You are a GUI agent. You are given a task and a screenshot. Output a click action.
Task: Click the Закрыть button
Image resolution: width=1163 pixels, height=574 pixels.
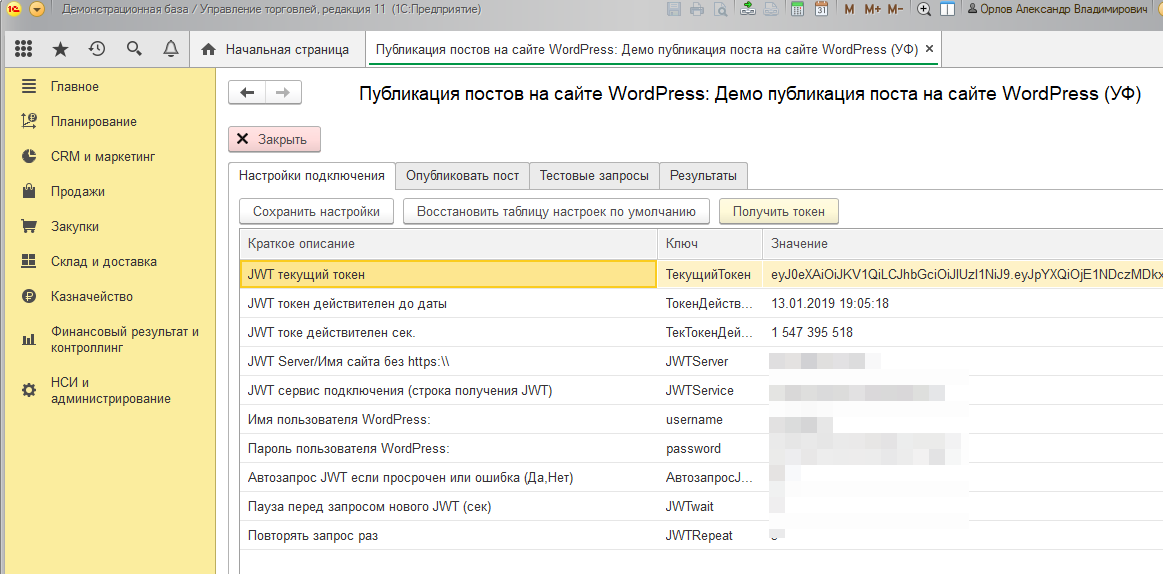(274, 139)
